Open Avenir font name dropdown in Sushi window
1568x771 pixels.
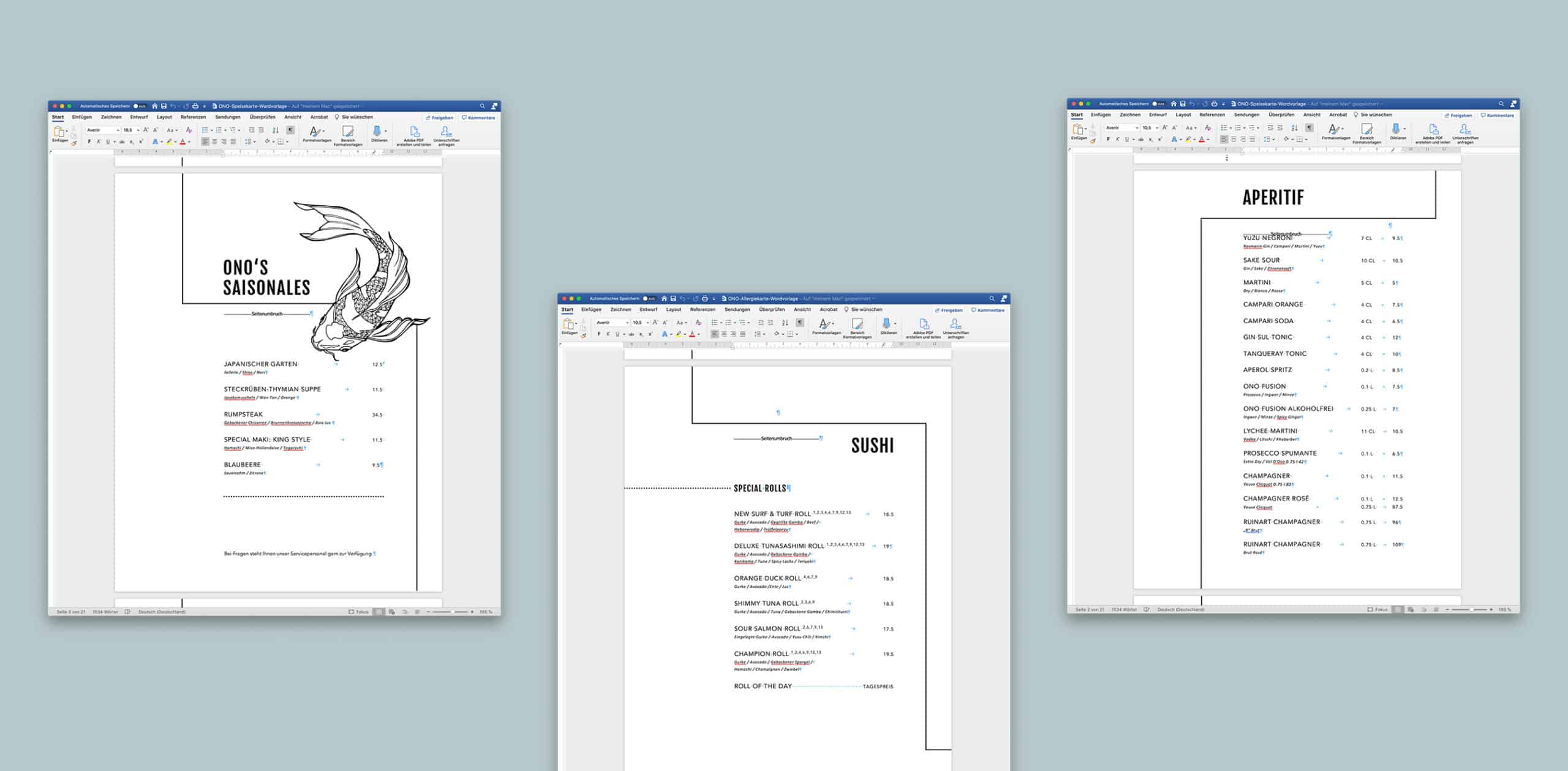(627, 323)
